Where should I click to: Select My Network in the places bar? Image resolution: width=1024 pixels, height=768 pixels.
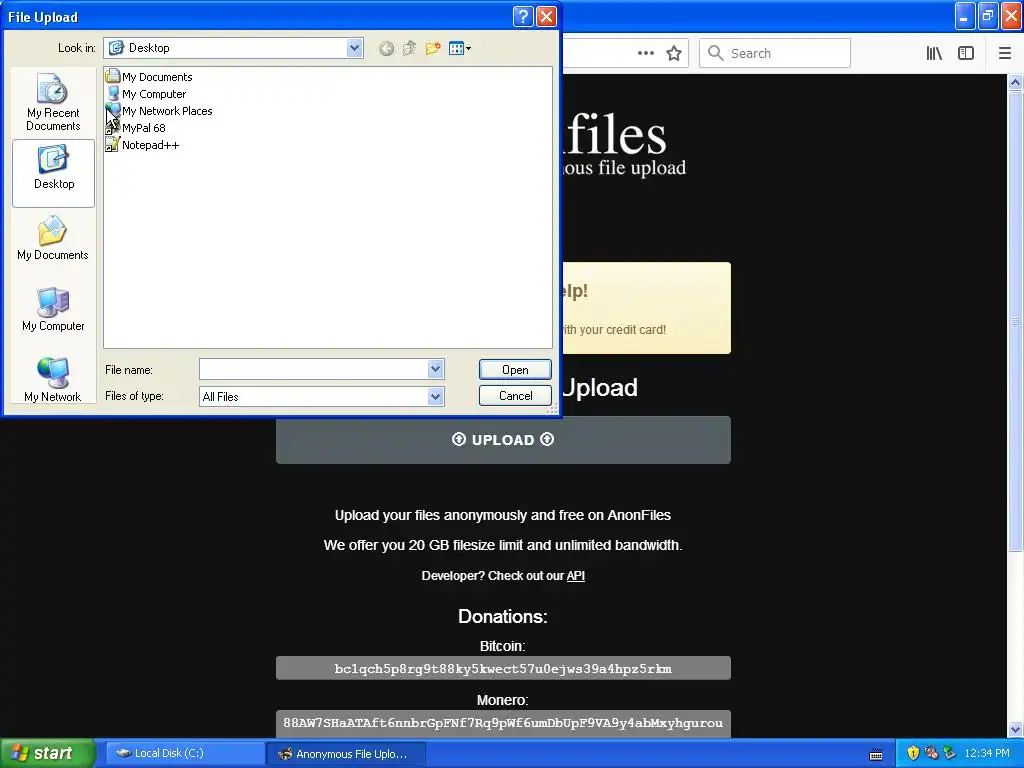pos(53,380)
